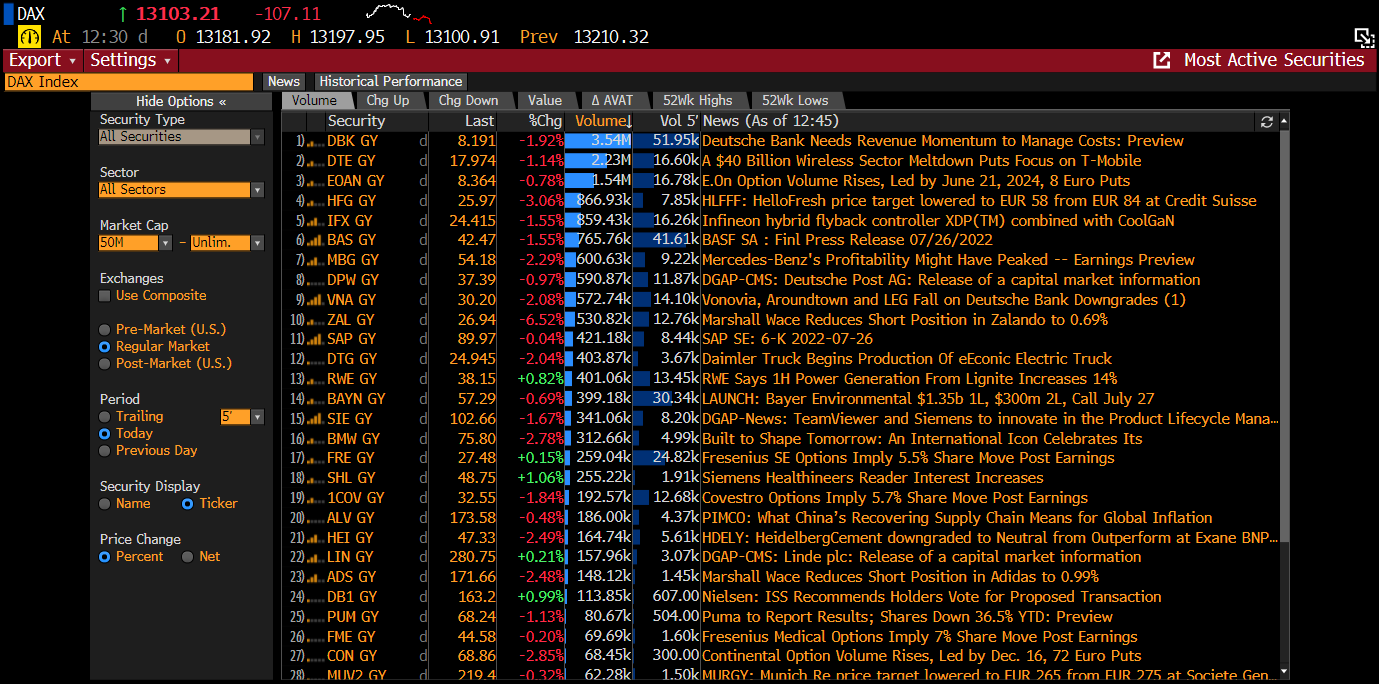
Task: Select the Trailing period radio button
Action: click(105, 417)
